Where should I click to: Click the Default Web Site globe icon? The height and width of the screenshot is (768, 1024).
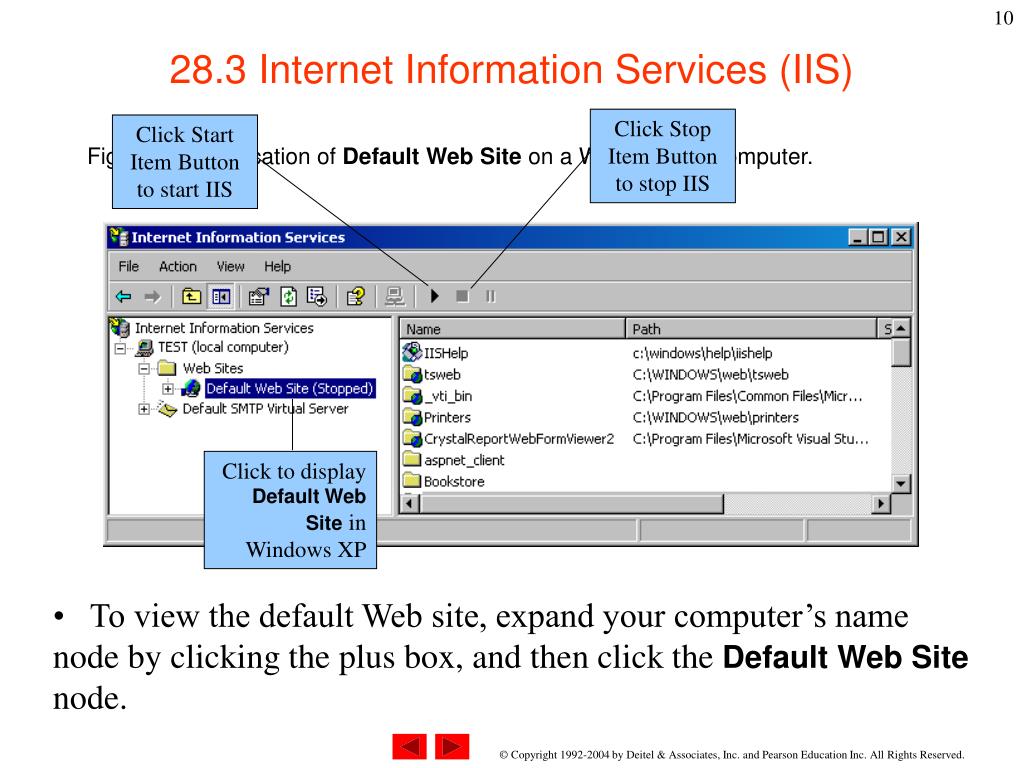click(x=191, y=389)
